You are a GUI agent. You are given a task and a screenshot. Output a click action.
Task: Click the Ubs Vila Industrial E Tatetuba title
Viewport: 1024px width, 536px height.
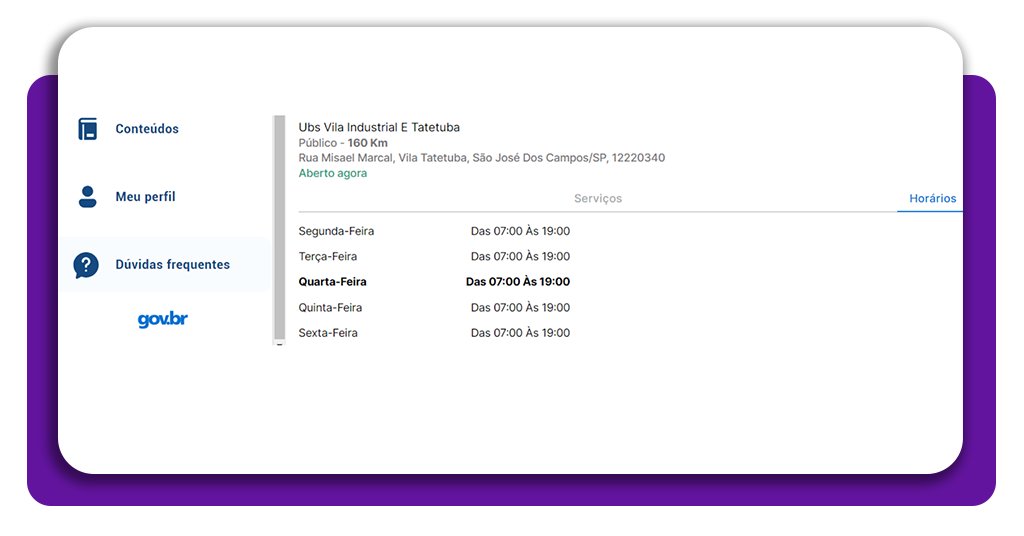point(379,127)
